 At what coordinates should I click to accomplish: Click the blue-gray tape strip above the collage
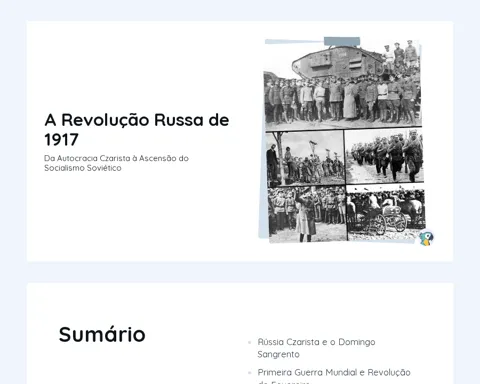pos(342,41)
